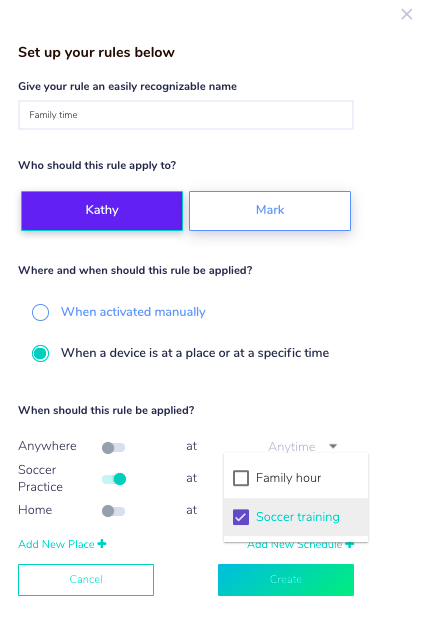
Task: Select device at a place radio option
Action: pos(41,353)
